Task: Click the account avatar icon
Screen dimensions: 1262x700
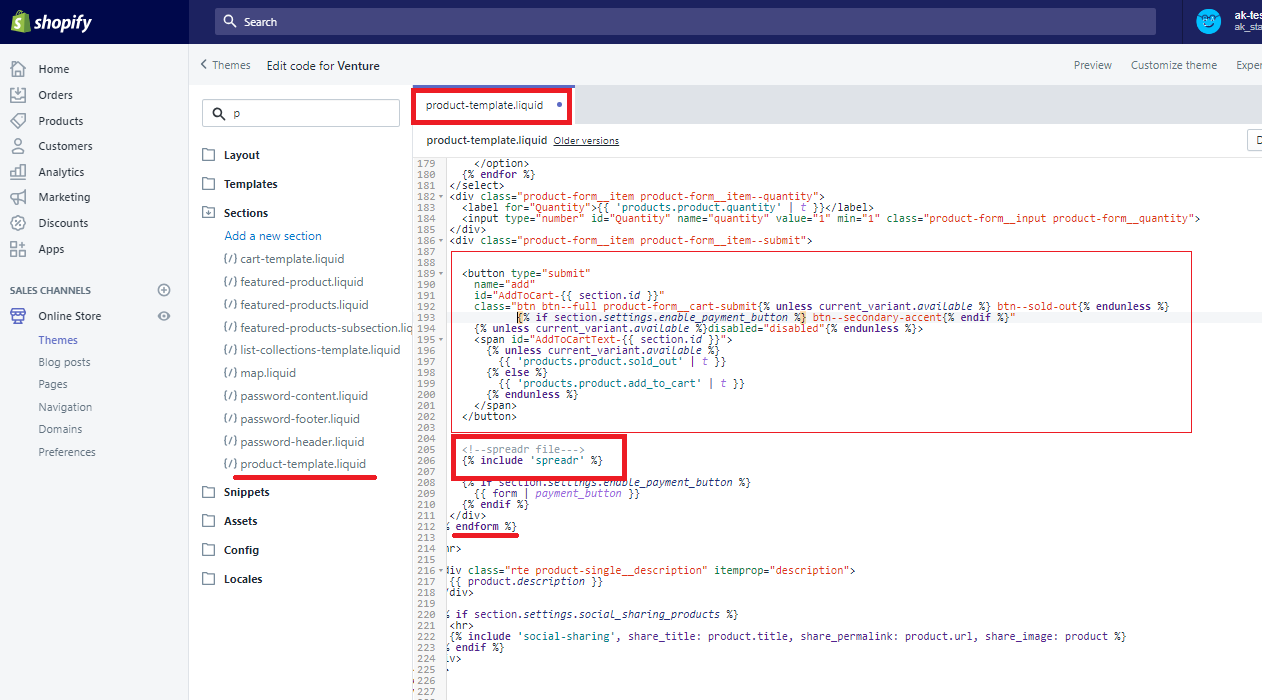Action: pos(1209,21)
